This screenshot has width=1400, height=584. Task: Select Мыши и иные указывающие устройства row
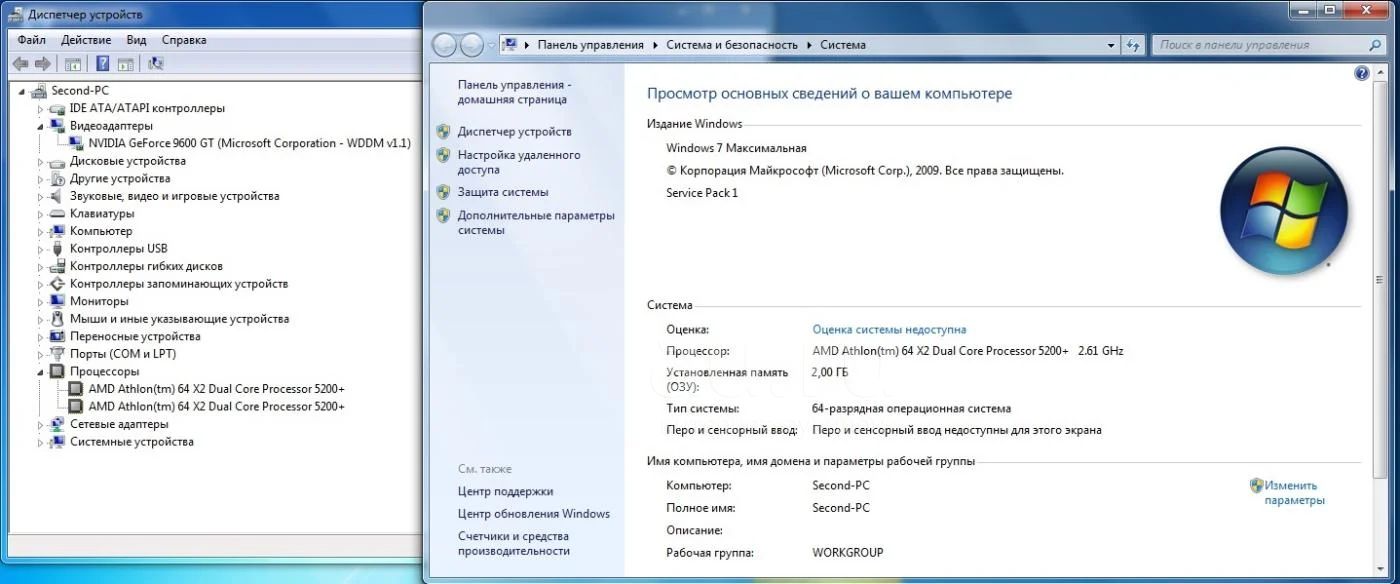pos(179,319)
